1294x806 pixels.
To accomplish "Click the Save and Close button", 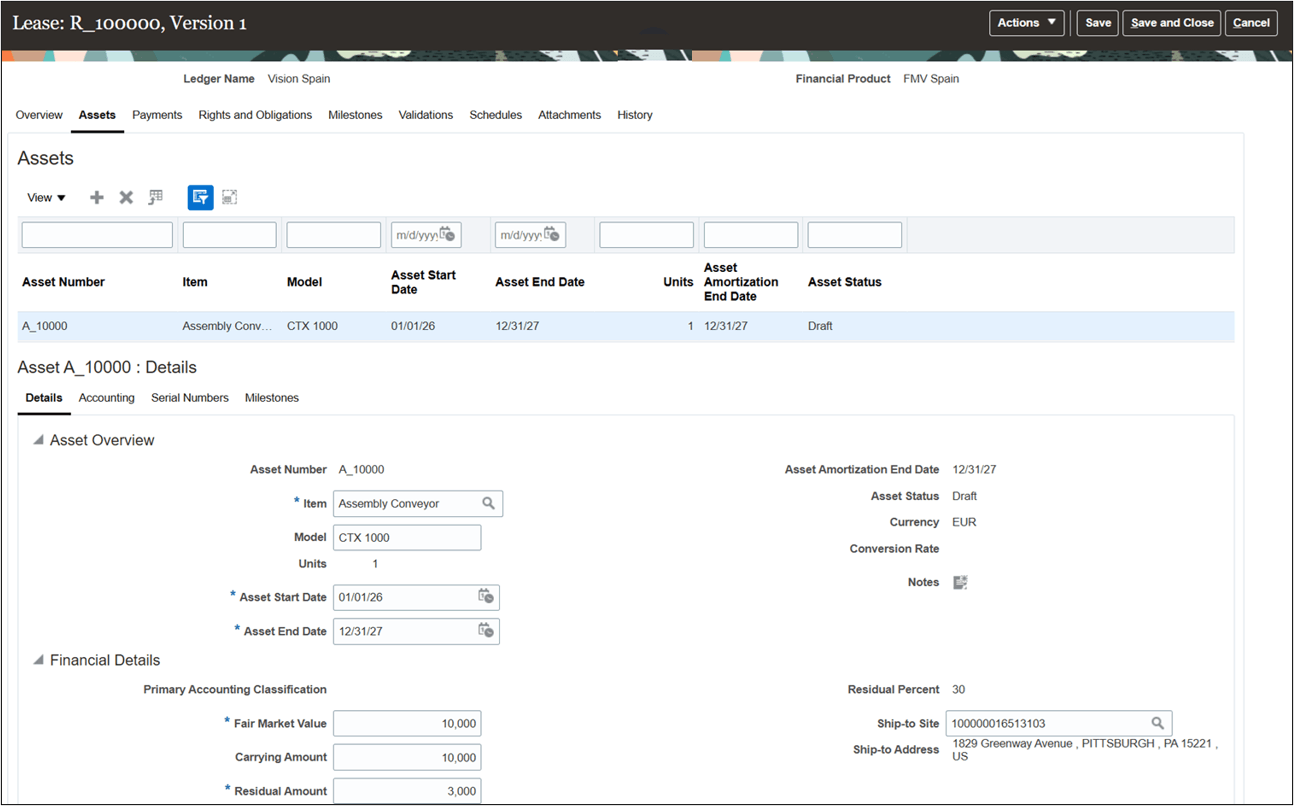I will click(1171, 22).
